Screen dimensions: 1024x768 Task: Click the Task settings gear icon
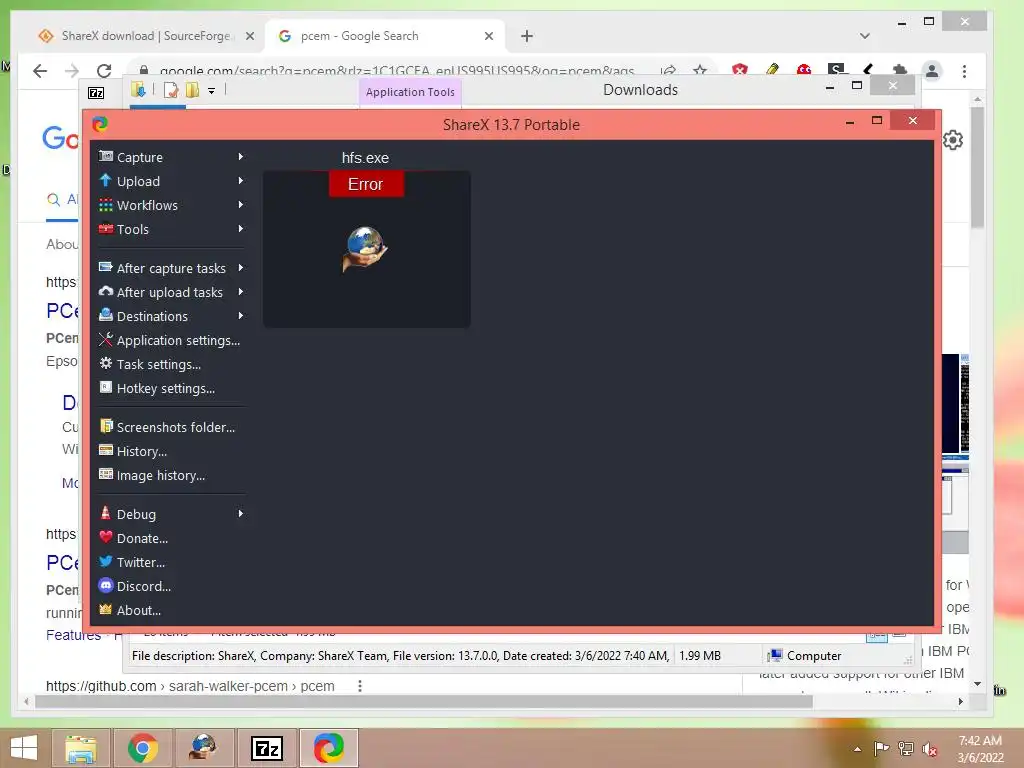(x=105, y=363)
